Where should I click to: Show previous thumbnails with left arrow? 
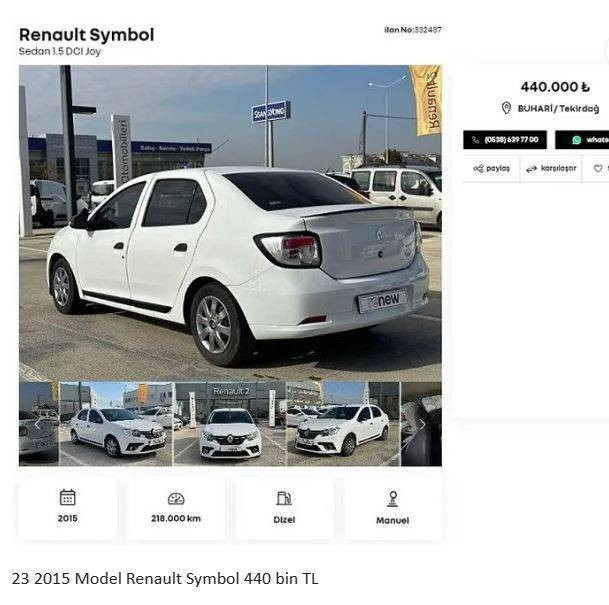click(x=37, y=424)
